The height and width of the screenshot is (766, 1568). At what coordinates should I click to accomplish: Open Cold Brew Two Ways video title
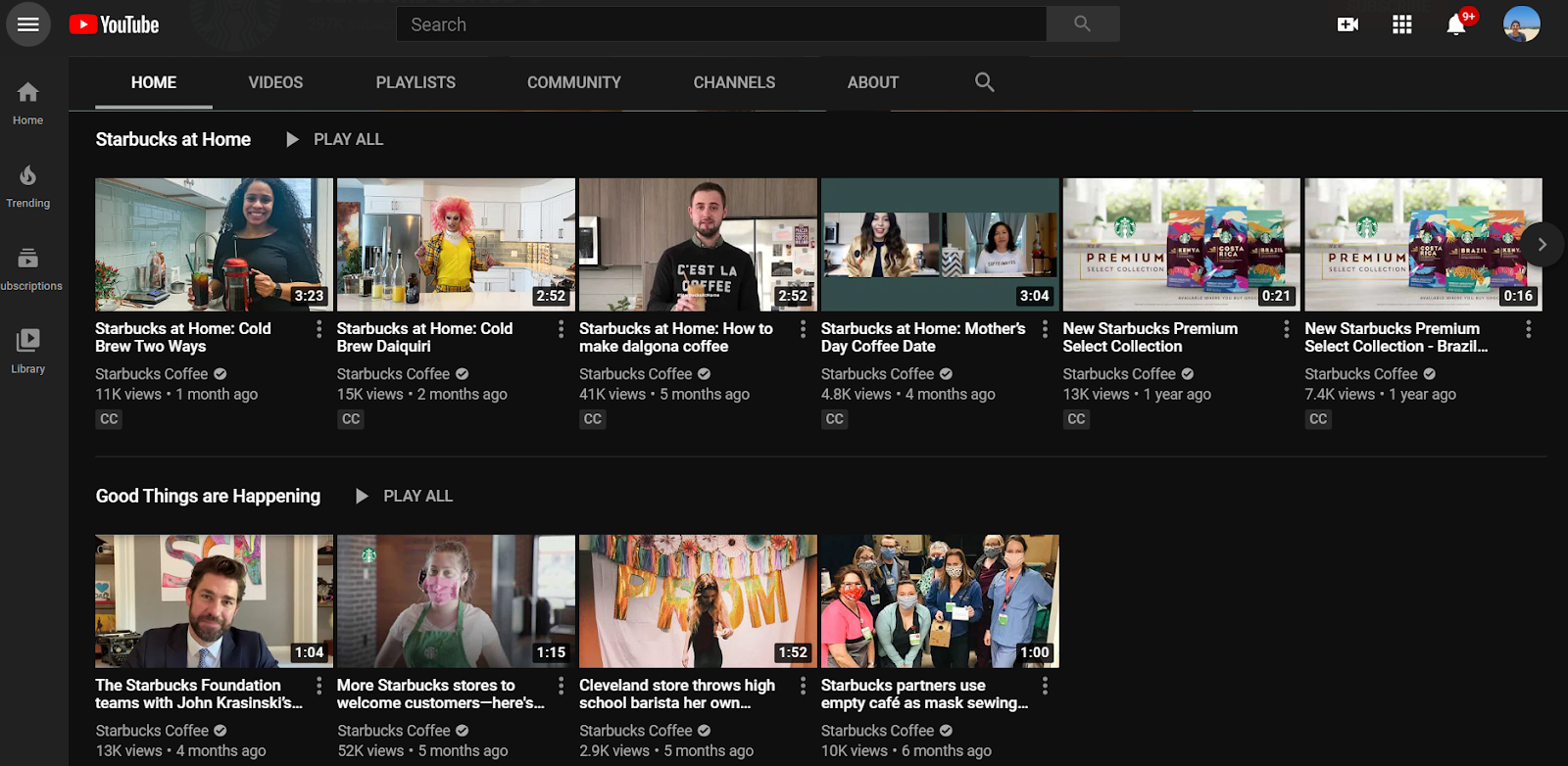click(x=183, y=337)
